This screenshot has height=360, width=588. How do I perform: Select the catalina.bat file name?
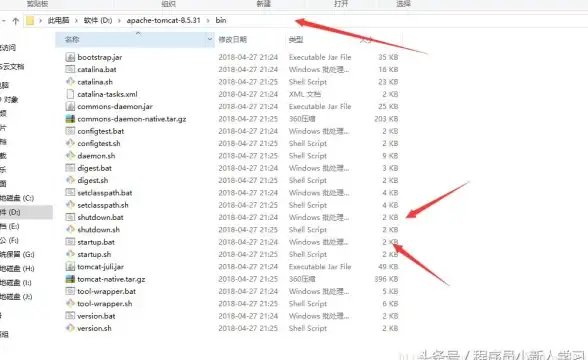point(97,69)
